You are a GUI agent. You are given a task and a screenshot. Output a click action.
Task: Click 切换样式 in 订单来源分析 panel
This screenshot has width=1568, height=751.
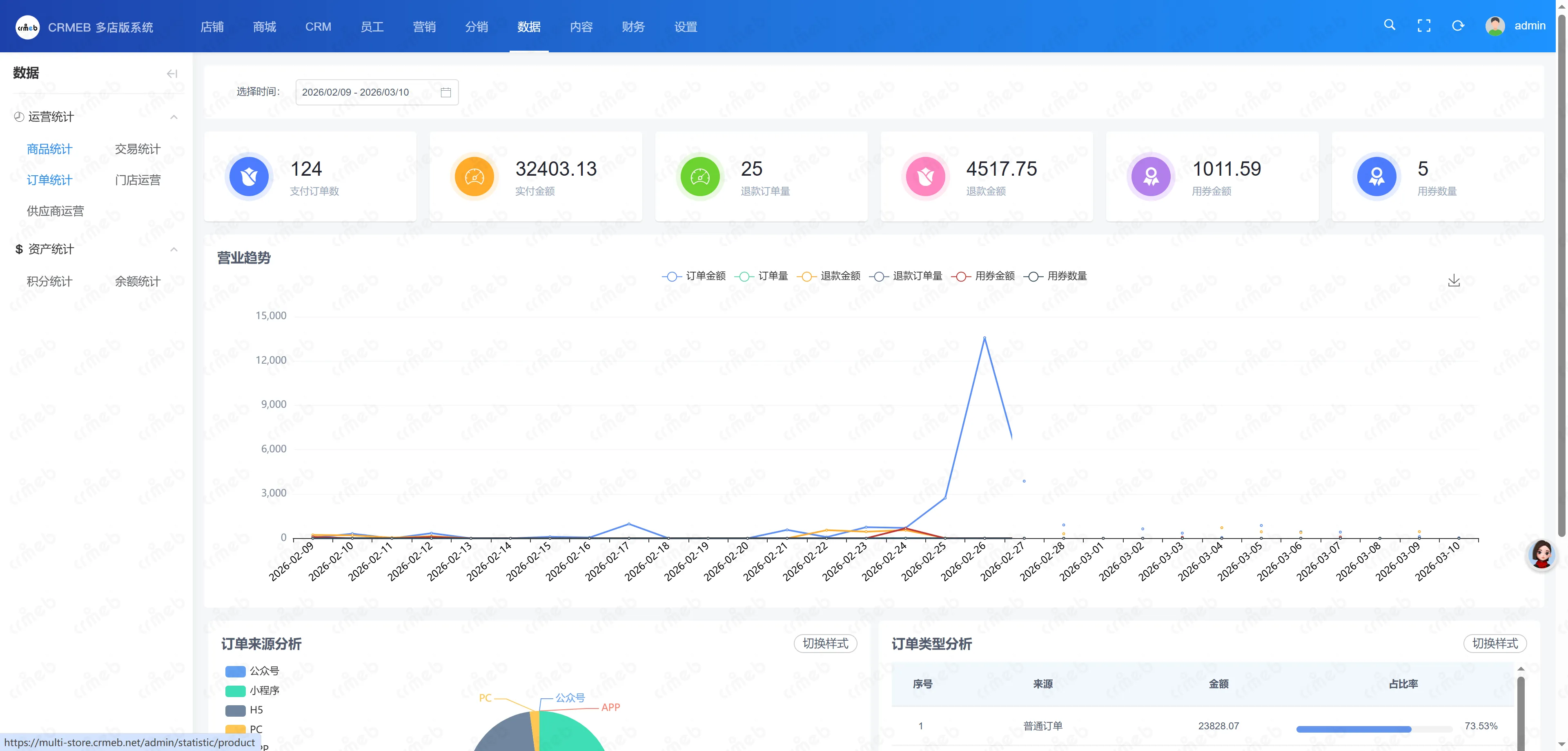825,643
